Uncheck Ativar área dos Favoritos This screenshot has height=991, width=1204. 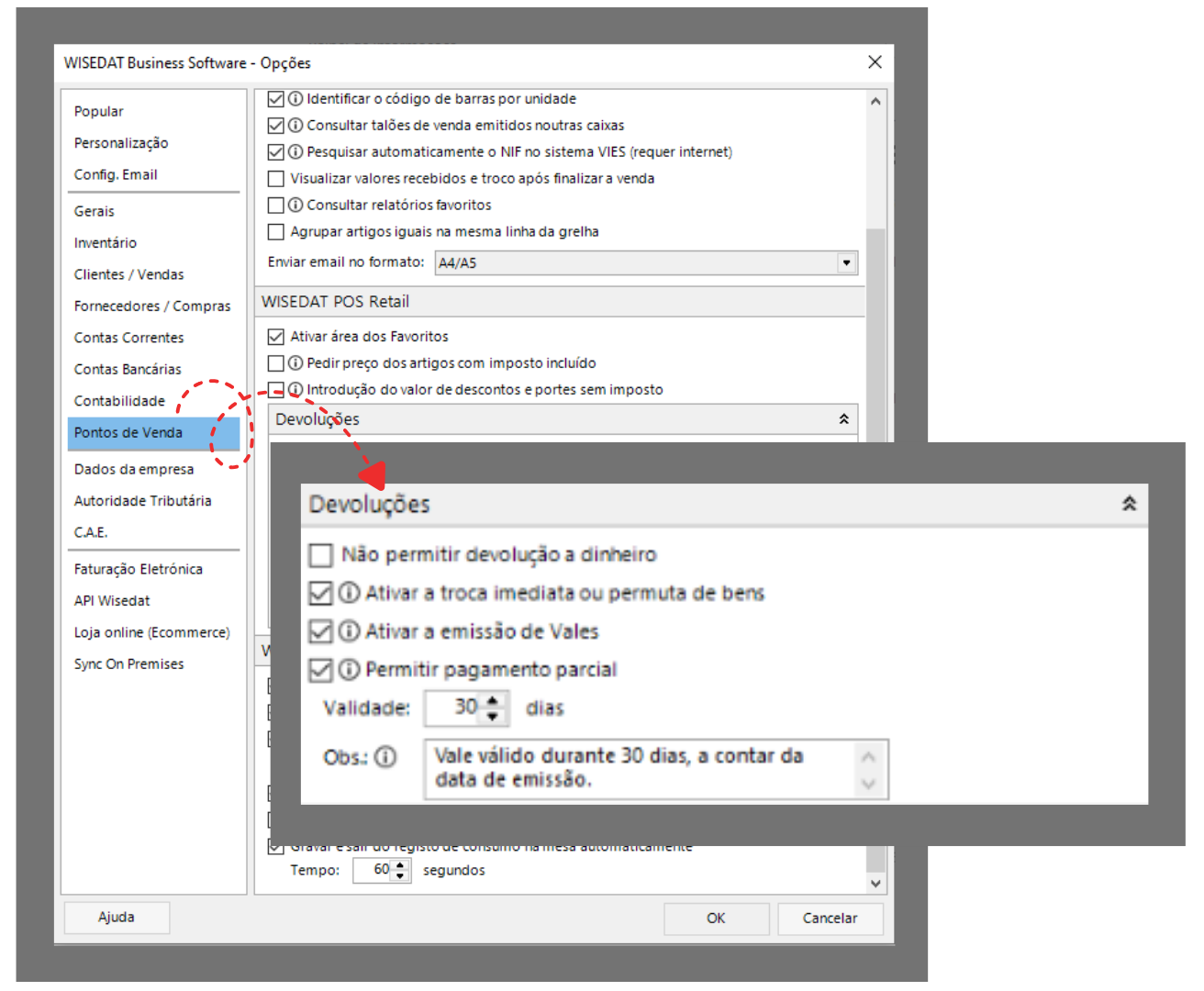tap(275, 337)
